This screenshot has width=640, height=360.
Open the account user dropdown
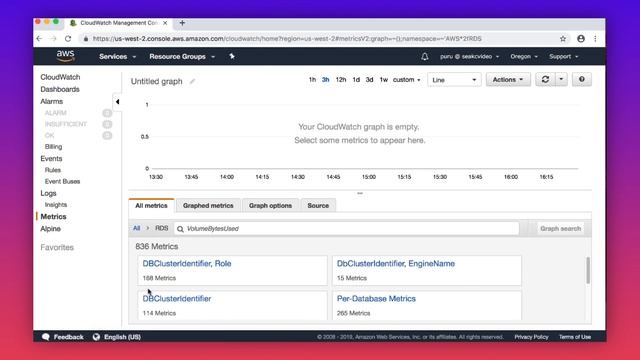469,56
